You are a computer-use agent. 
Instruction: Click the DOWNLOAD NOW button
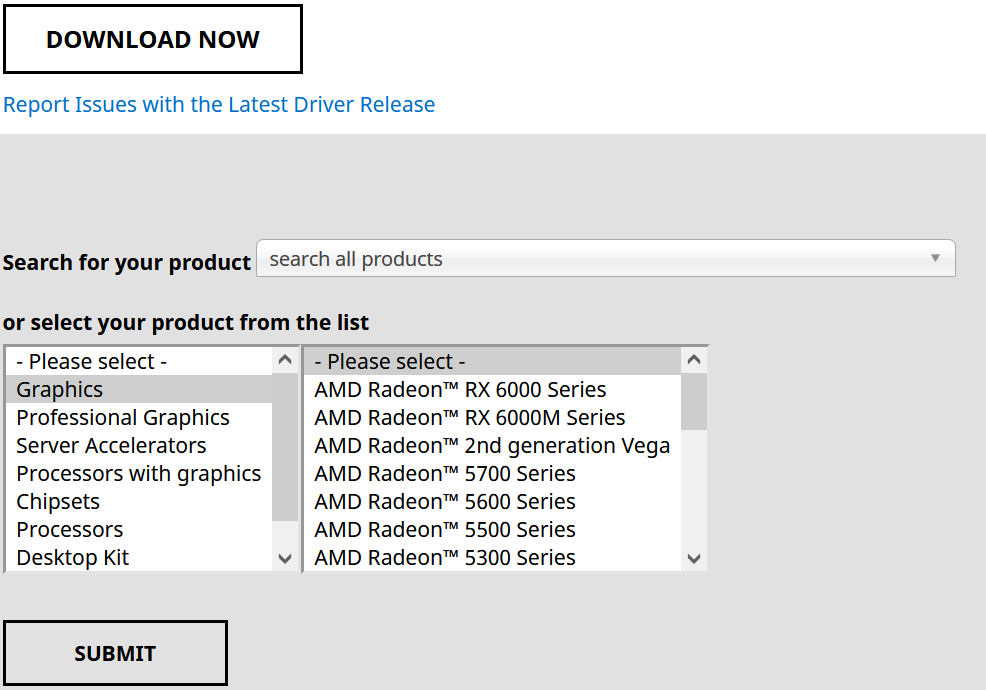tap(153, 40)
